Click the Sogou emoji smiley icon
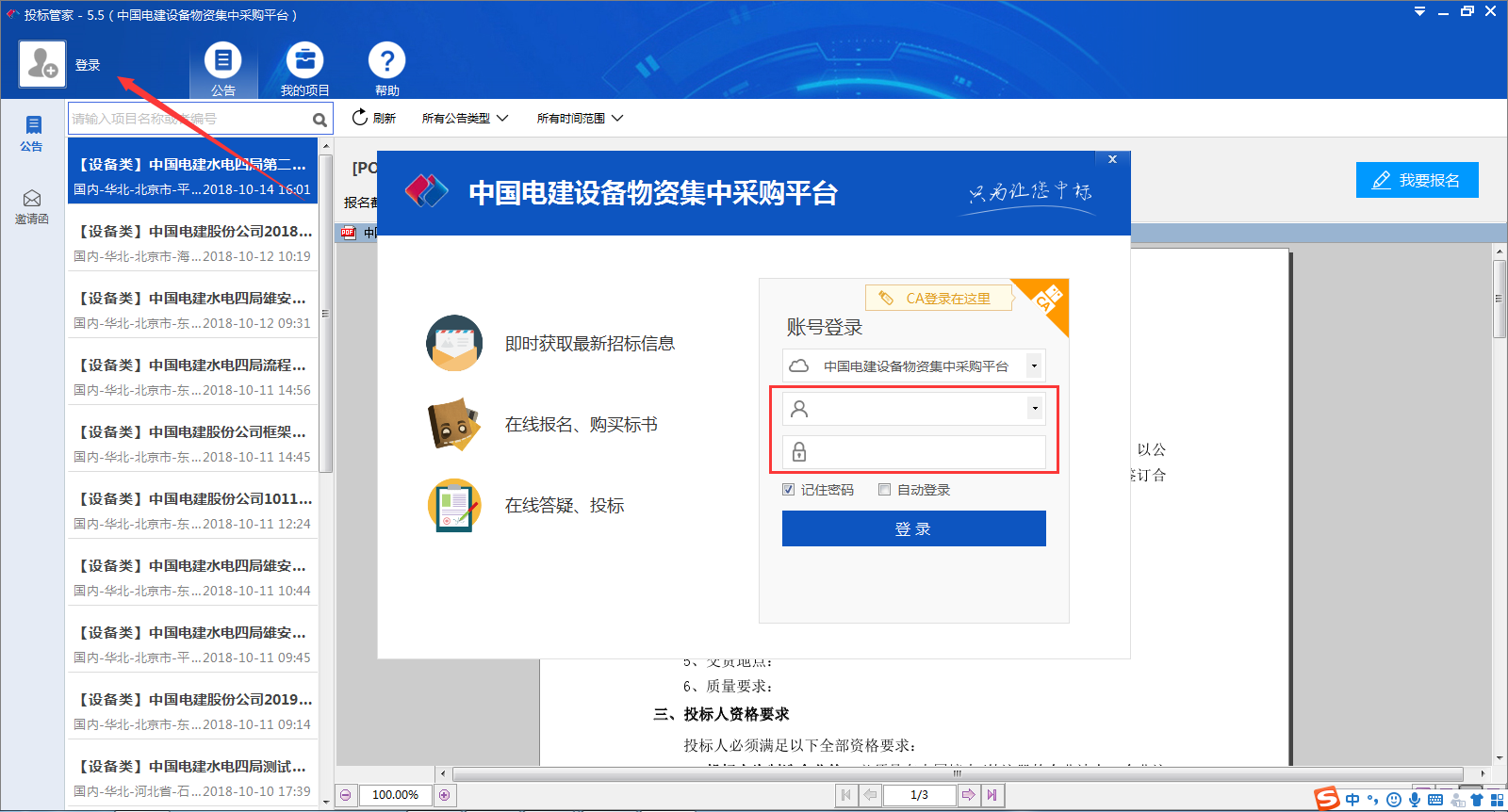The image size is (1508, 812). click(1394, 800)
